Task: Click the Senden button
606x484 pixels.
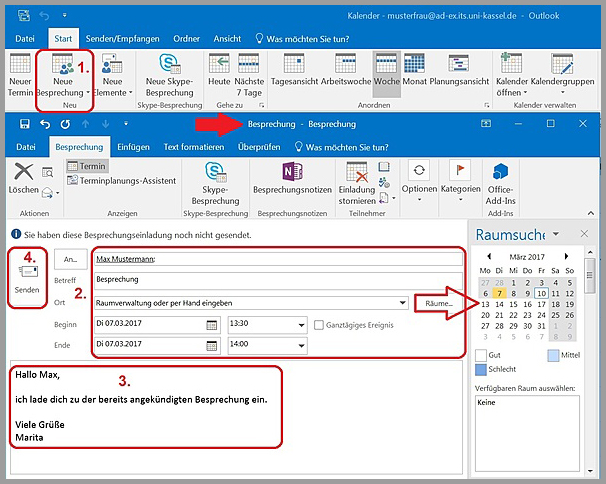Action: tap(27, 279)
